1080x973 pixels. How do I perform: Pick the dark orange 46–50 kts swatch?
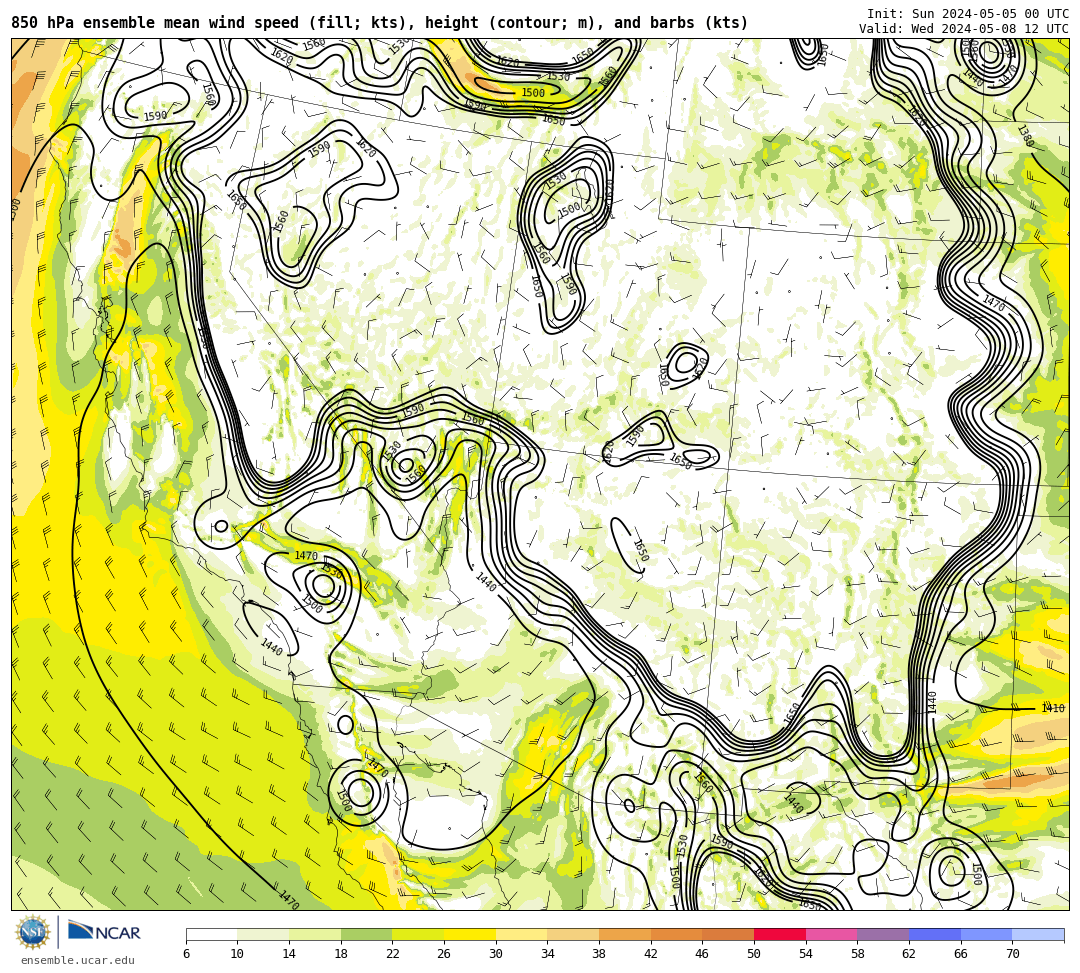click(x=728, y=934)
